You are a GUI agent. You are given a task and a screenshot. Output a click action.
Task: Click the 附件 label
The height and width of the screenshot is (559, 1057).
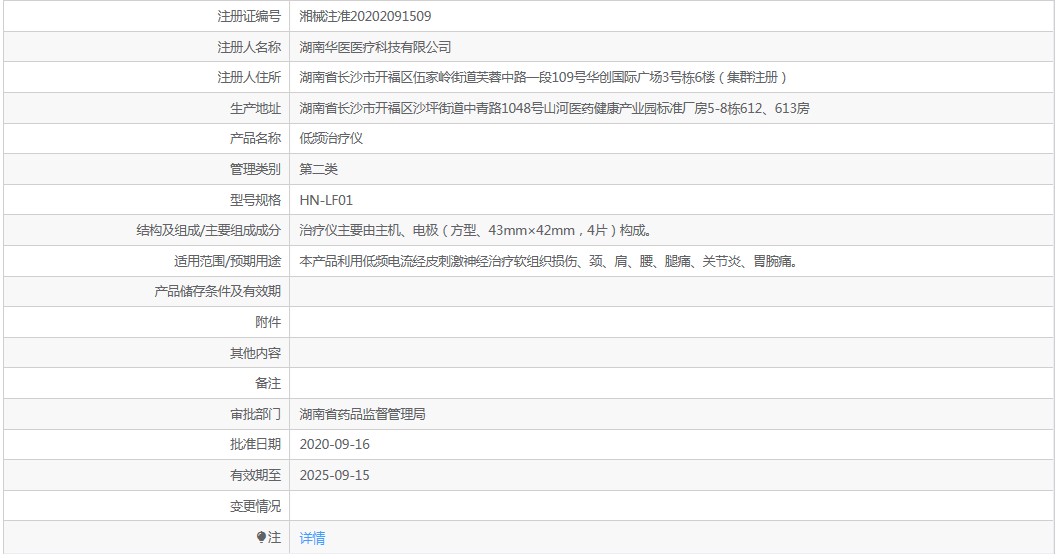(268, 322)
